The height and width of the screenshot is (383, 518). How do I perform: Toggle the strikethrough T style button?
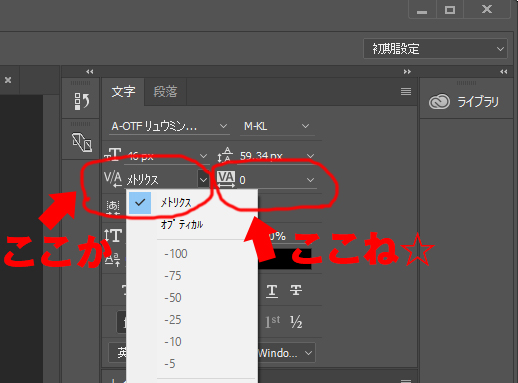pyautogui.click(x=296, y=291)
